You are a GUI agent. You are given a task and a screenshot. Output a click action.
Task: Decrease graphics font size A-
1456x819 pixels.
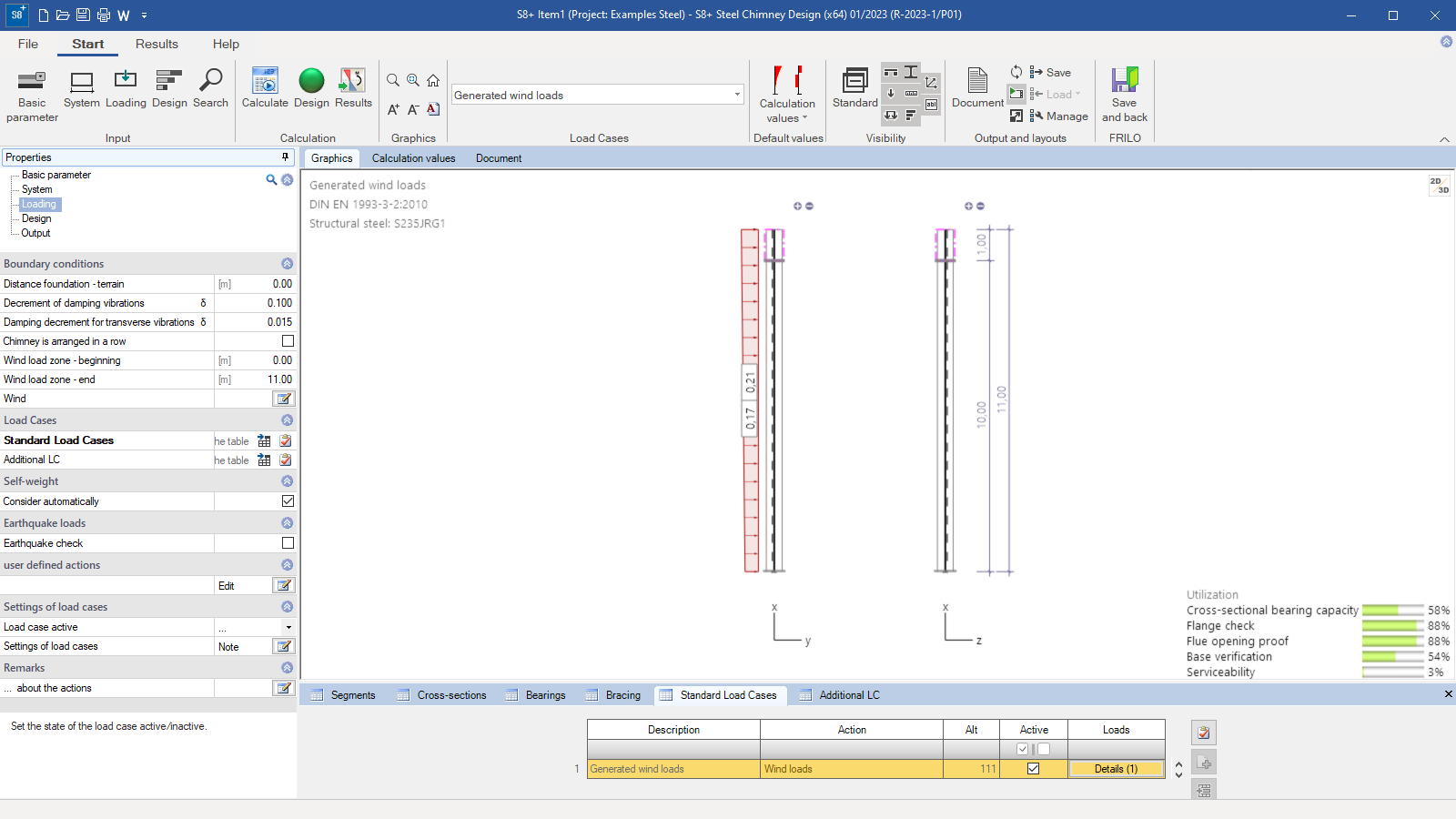(x=413, y=109)
